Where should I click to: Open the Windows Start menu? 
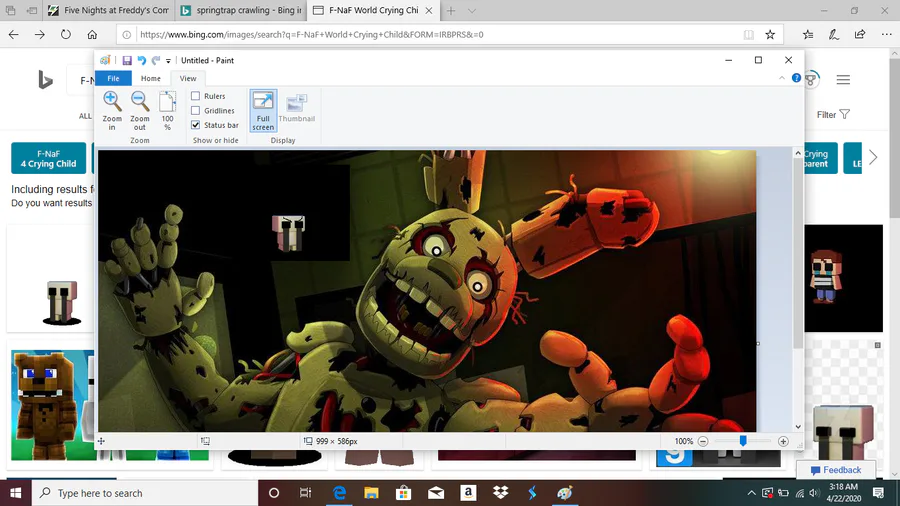point(15,493)
